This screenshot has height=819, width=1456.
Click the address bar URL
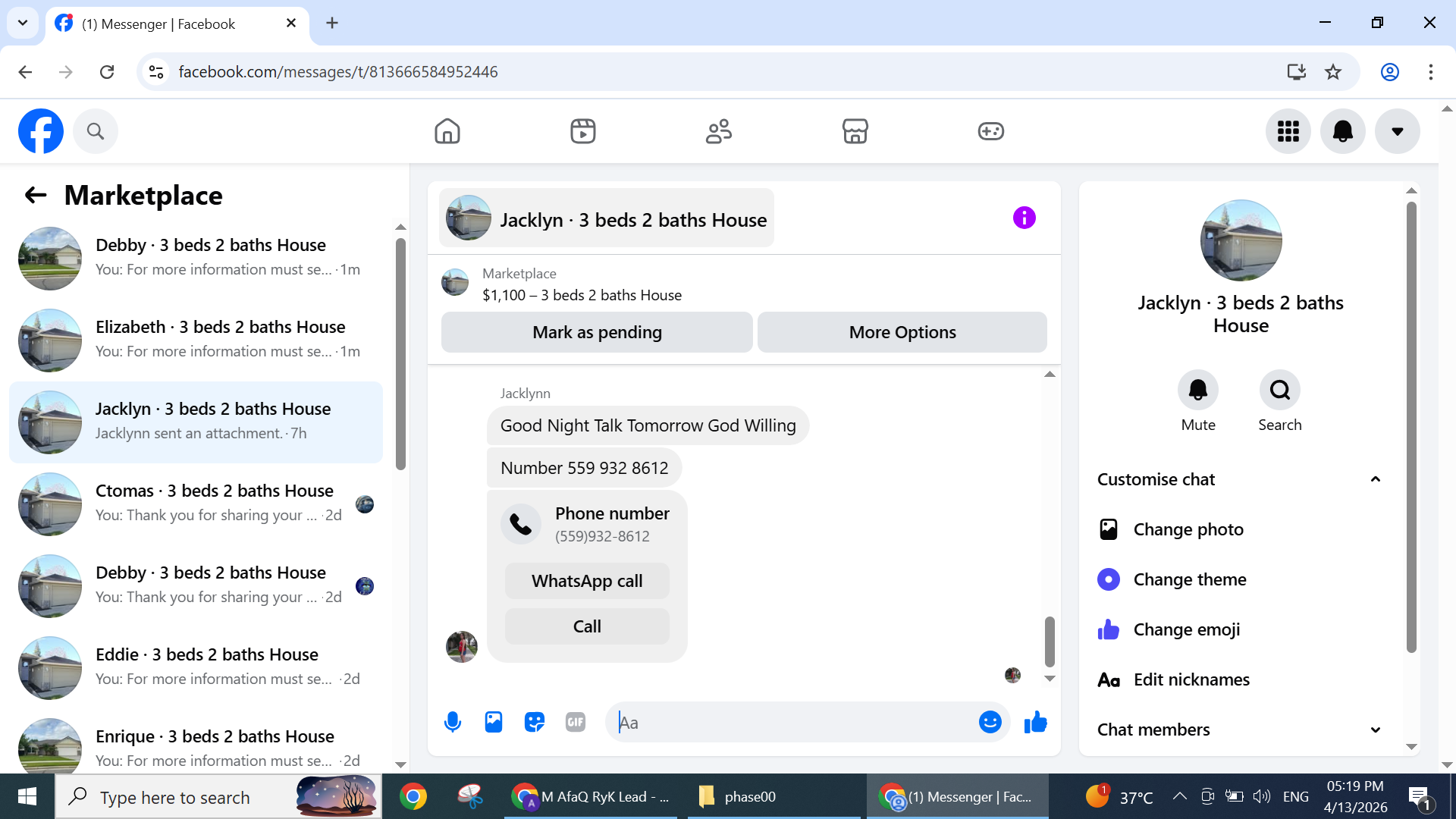(x=338, y=72)
